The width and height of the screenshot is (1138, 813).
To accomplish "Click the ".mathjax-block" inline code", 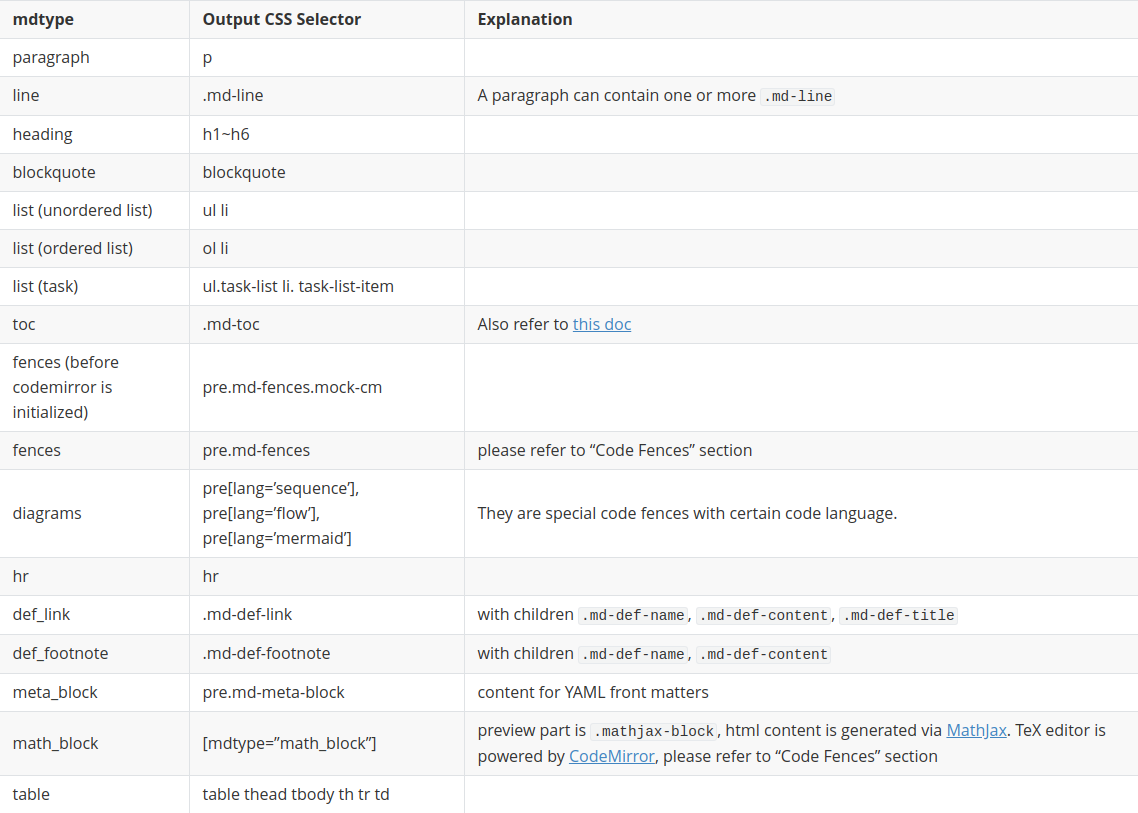I will coord(654,731).
